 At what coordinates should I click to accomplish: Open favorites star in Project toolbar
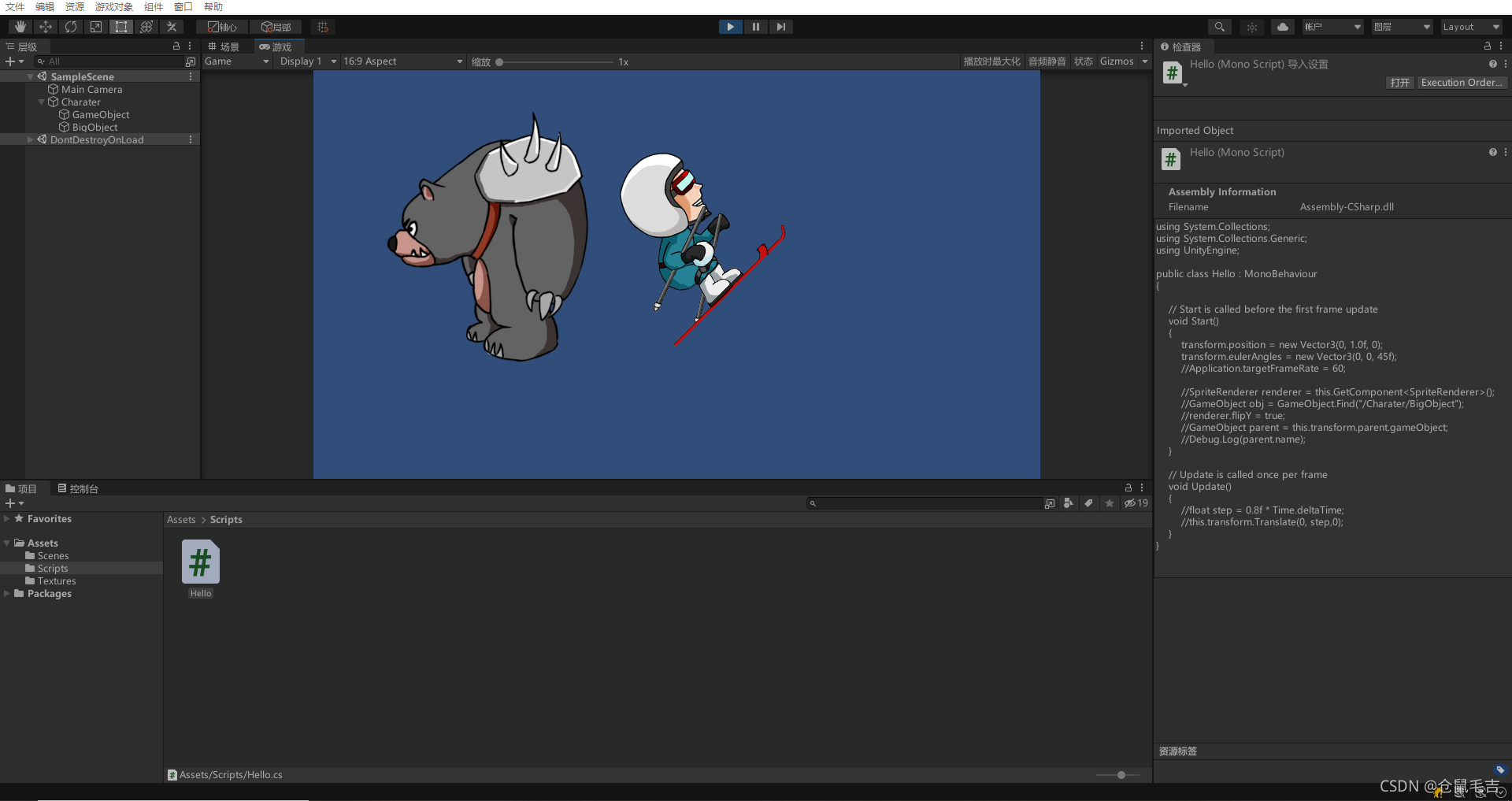tap(1110, 503)
